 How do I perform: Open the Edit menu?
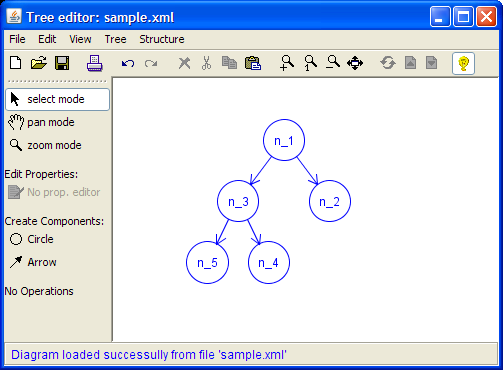click(47, 39)
